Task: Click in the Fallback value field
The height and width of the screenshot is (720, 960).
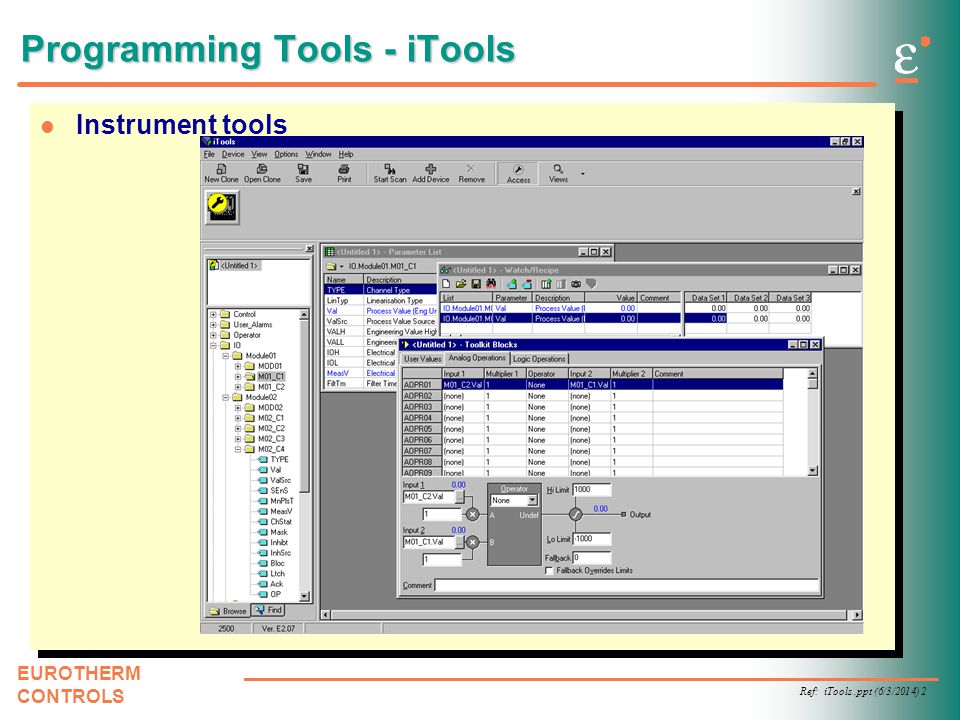Action: tap(591, 558)
